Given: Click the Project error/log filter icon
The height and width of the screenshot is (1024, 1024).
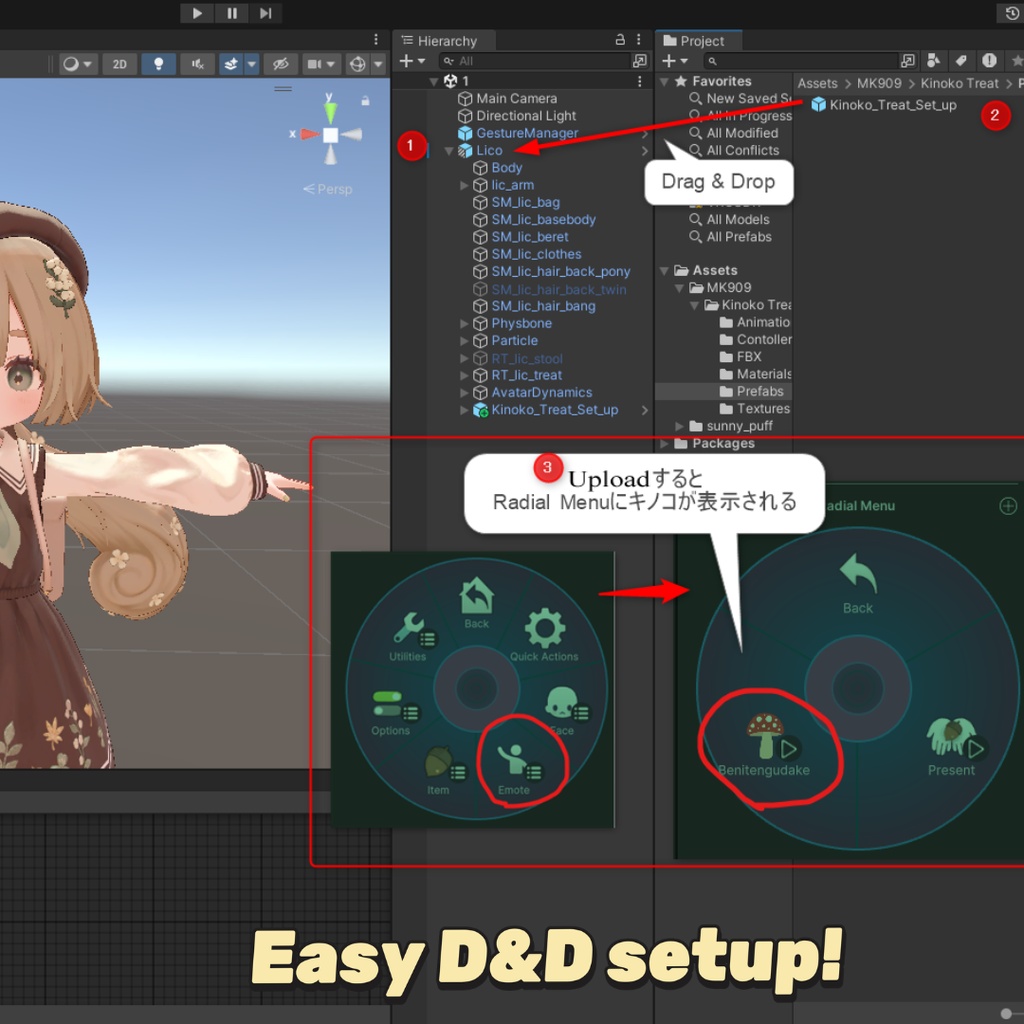Looking at the screenshot, I should click(x=989, y=61).
